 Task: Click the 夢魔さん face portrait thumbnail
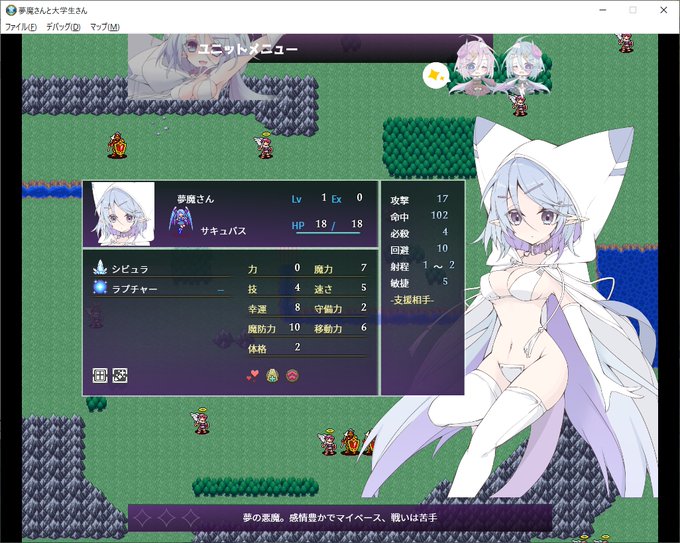[123, 214]
